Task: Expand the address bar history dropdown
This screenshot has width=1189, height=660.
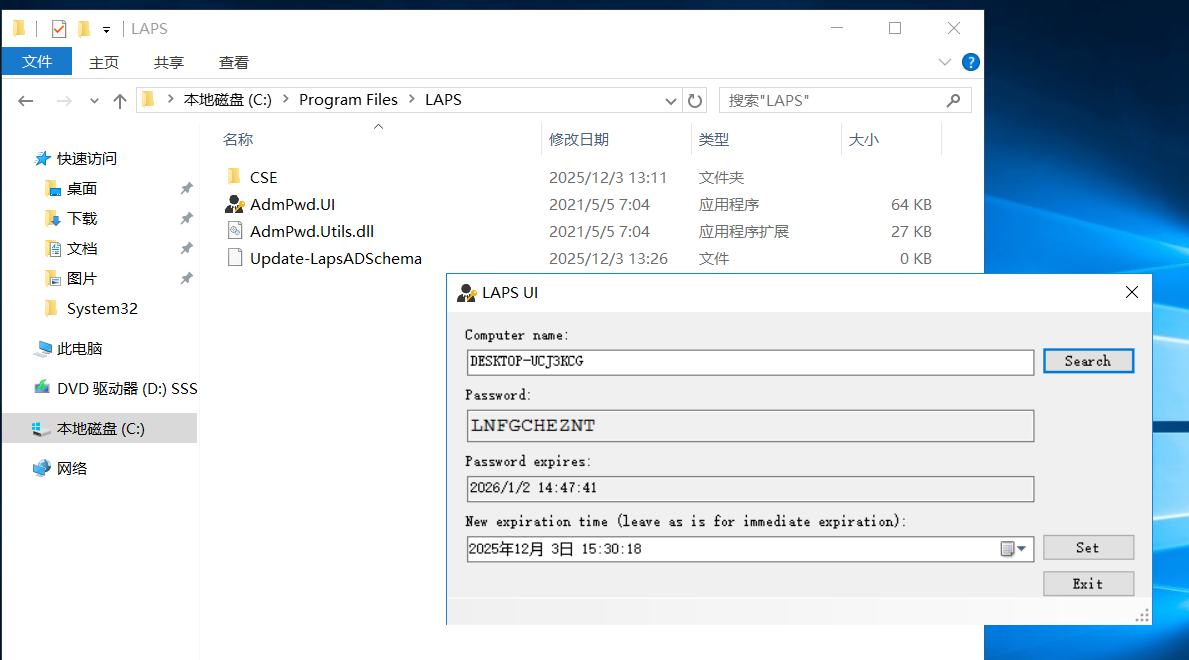Action: [670, 101]
